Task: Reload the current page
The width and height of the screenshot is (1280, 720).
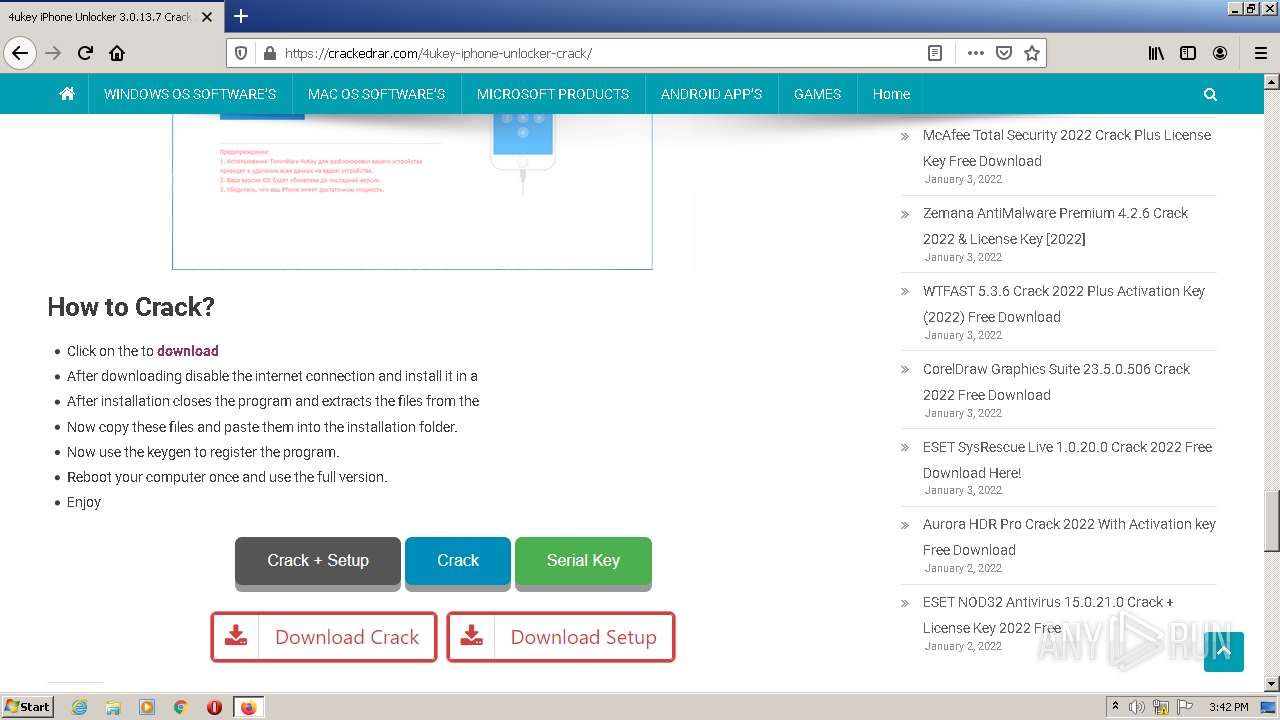Action: [85, 53]
